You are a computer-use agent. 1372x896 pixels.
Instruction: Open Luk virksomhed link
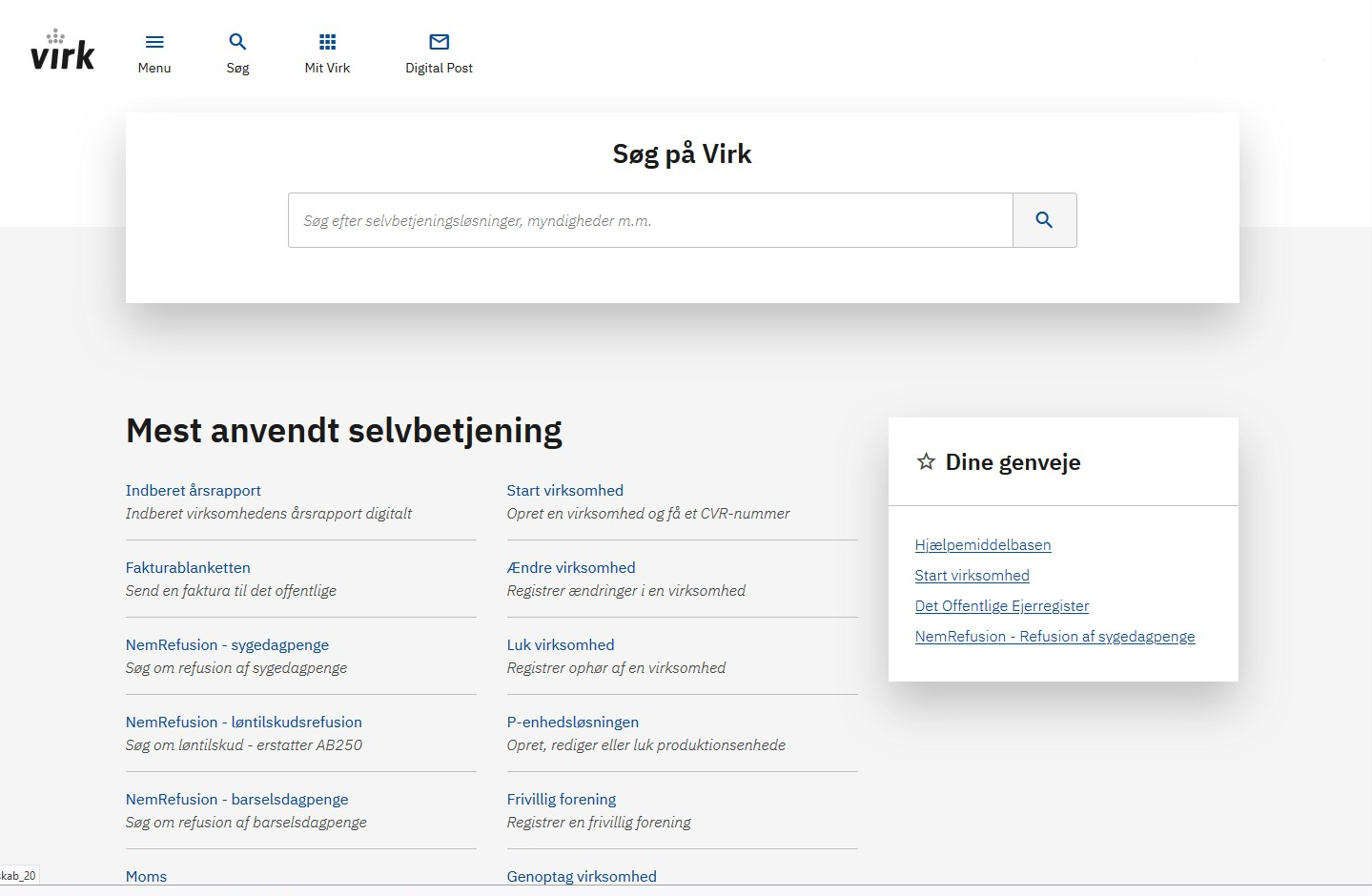pyautogui.click(x=561, y=645)
